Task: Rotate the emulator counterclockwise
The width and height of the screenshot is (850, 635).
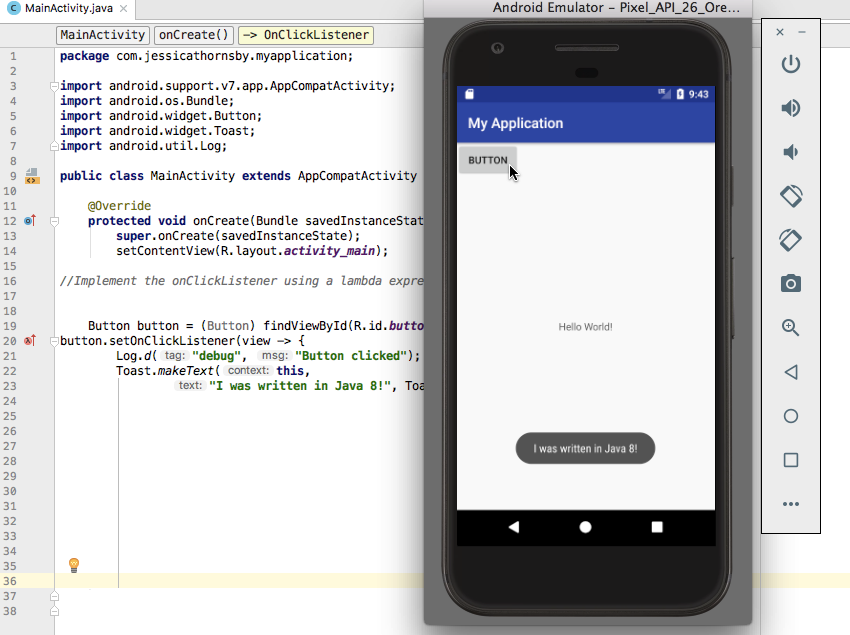Action: point(790,196)
